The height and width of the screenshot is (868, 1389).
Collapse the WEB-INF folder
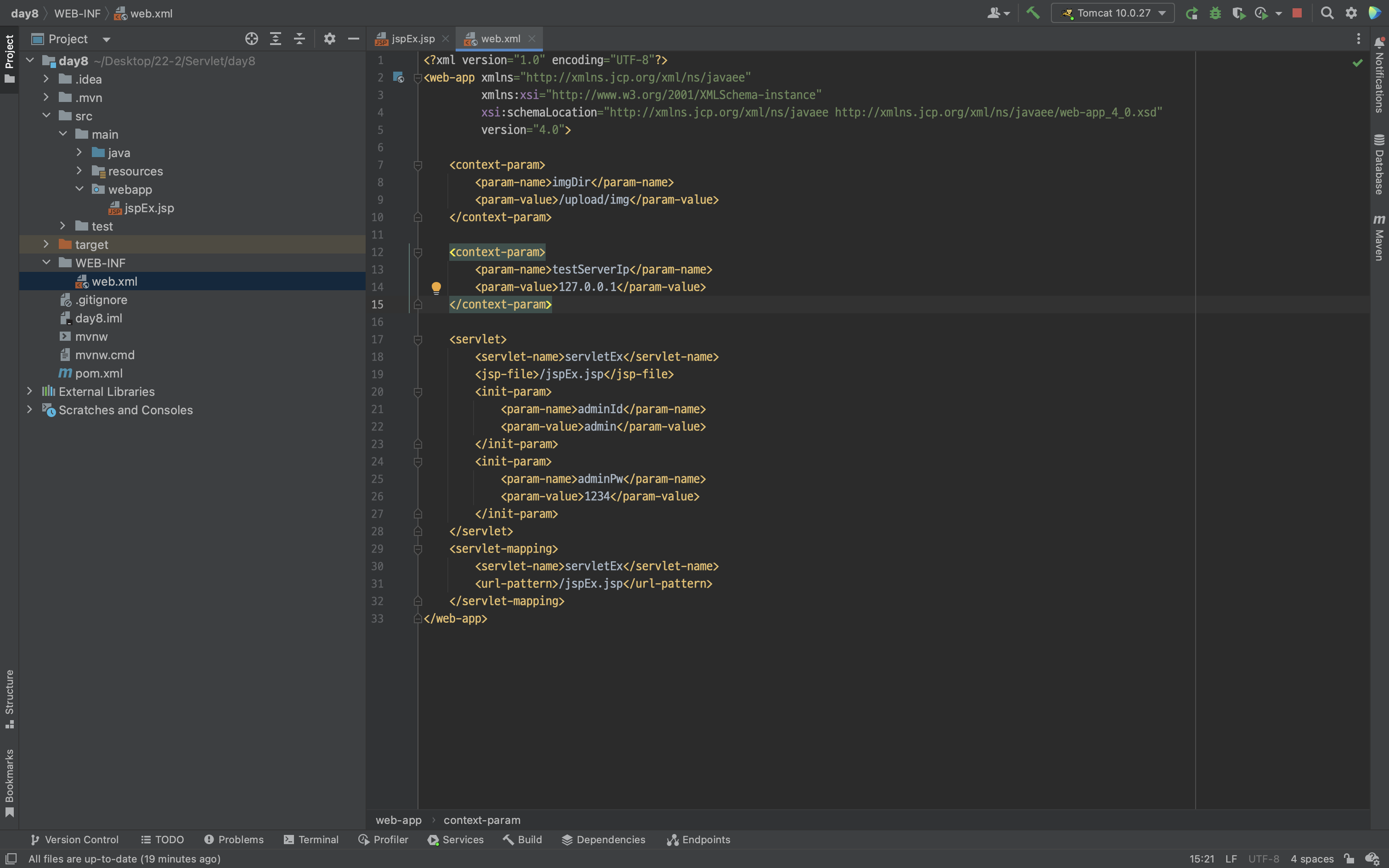pyautogui.click(x=46, y=263)
